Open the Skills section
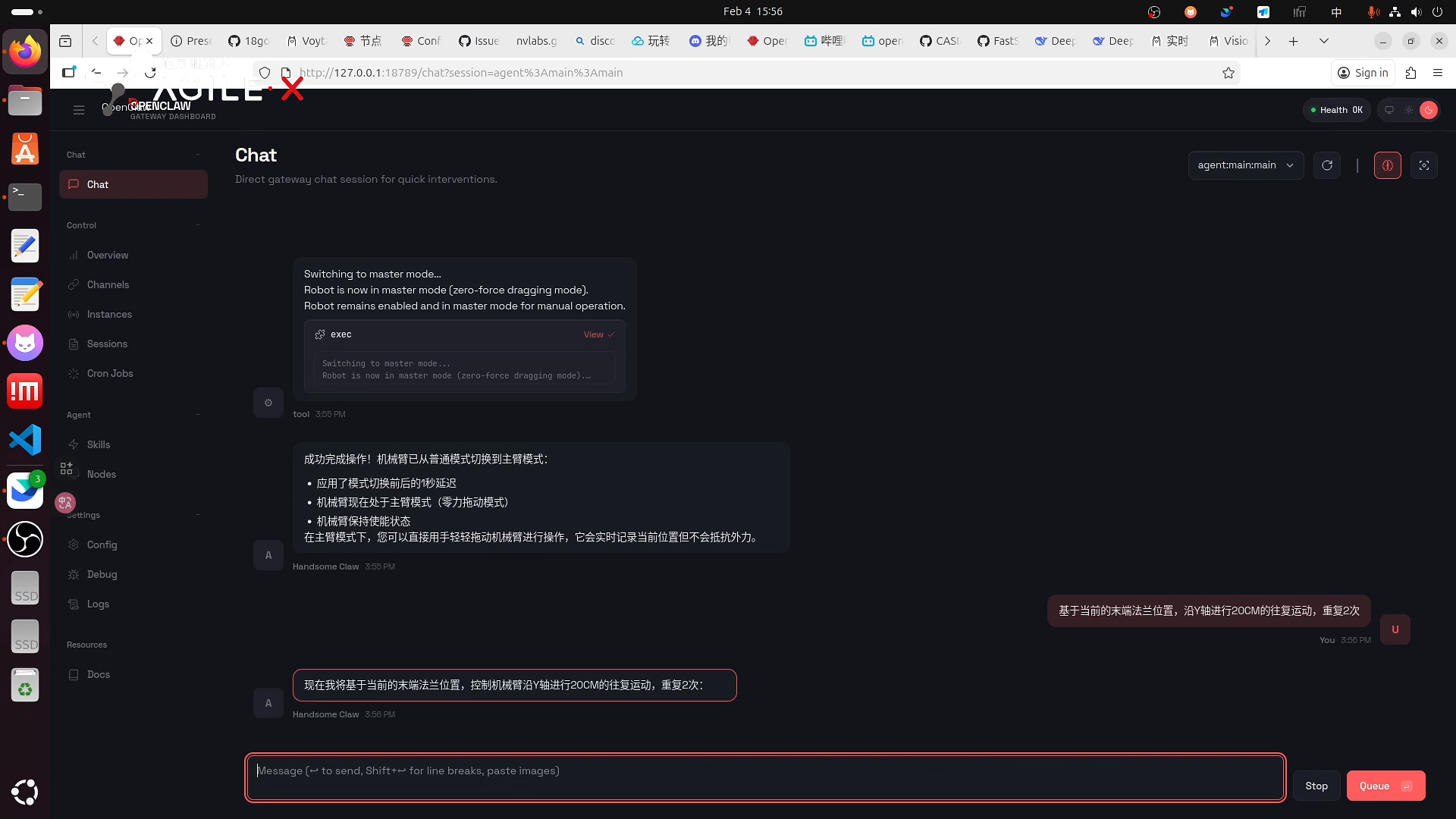This screenshot has height=819, width=1456. pyautogui.click(x=97, y=444)
